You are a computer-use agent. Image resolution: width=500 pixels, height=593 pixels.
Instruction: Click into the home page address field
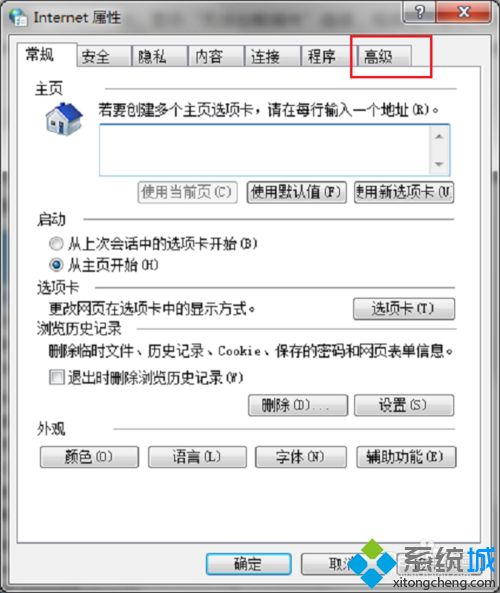(x=264, y=150)
